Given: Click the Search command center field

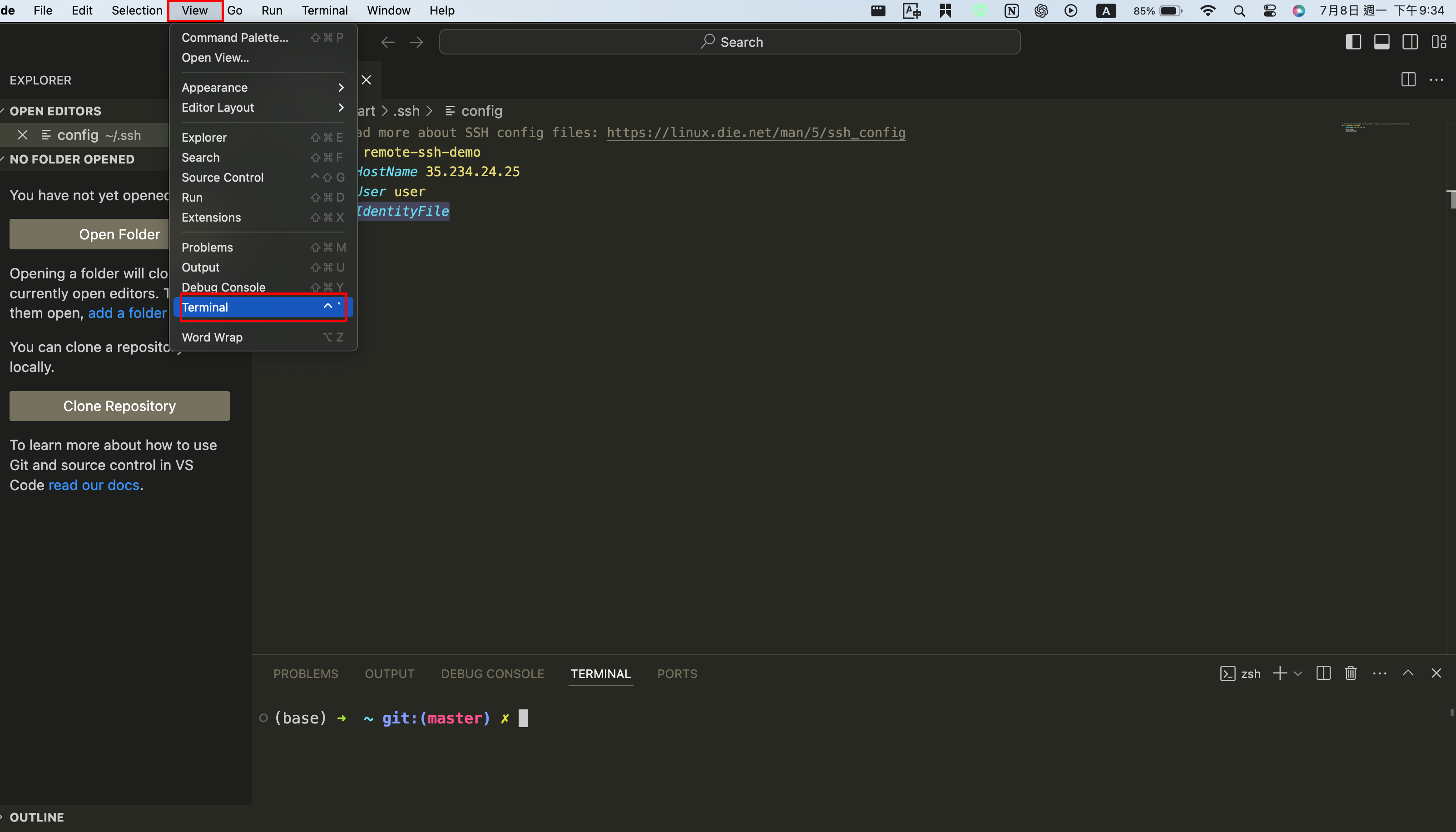Looking at the screenshot, I should coord(730,42).
